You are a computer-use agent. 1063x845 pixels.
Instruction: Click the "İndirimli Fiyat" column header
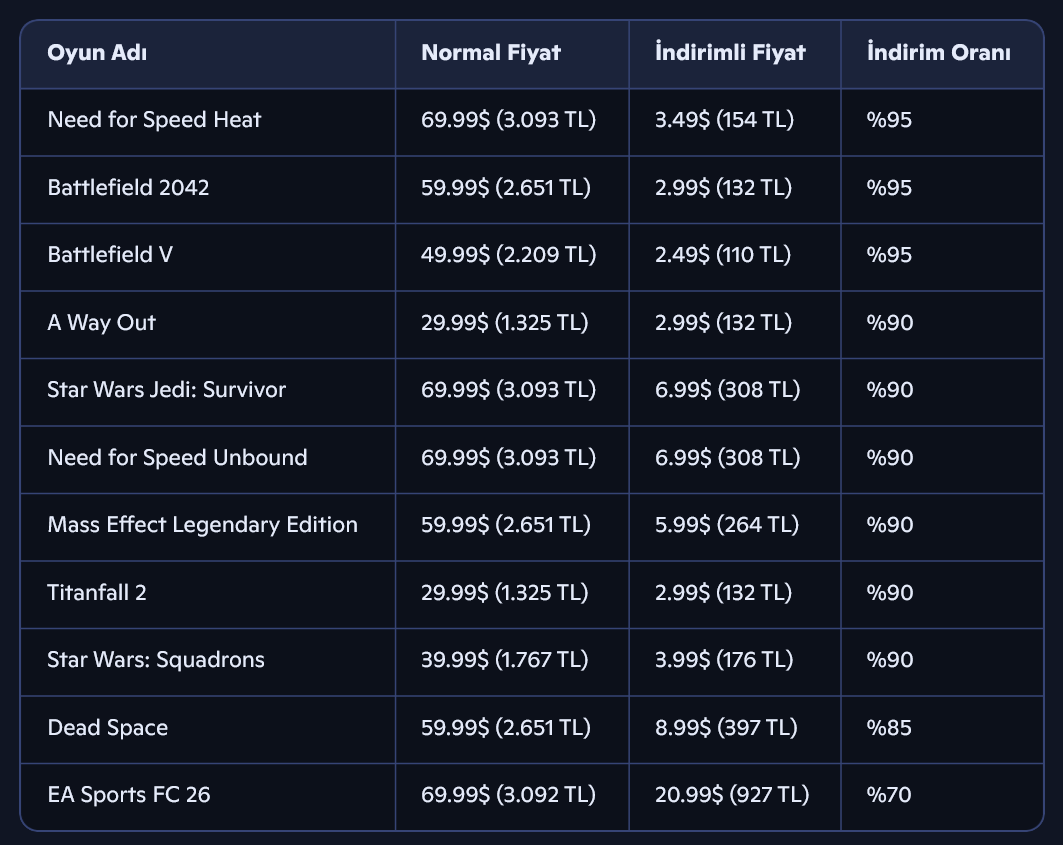(729, 53)
